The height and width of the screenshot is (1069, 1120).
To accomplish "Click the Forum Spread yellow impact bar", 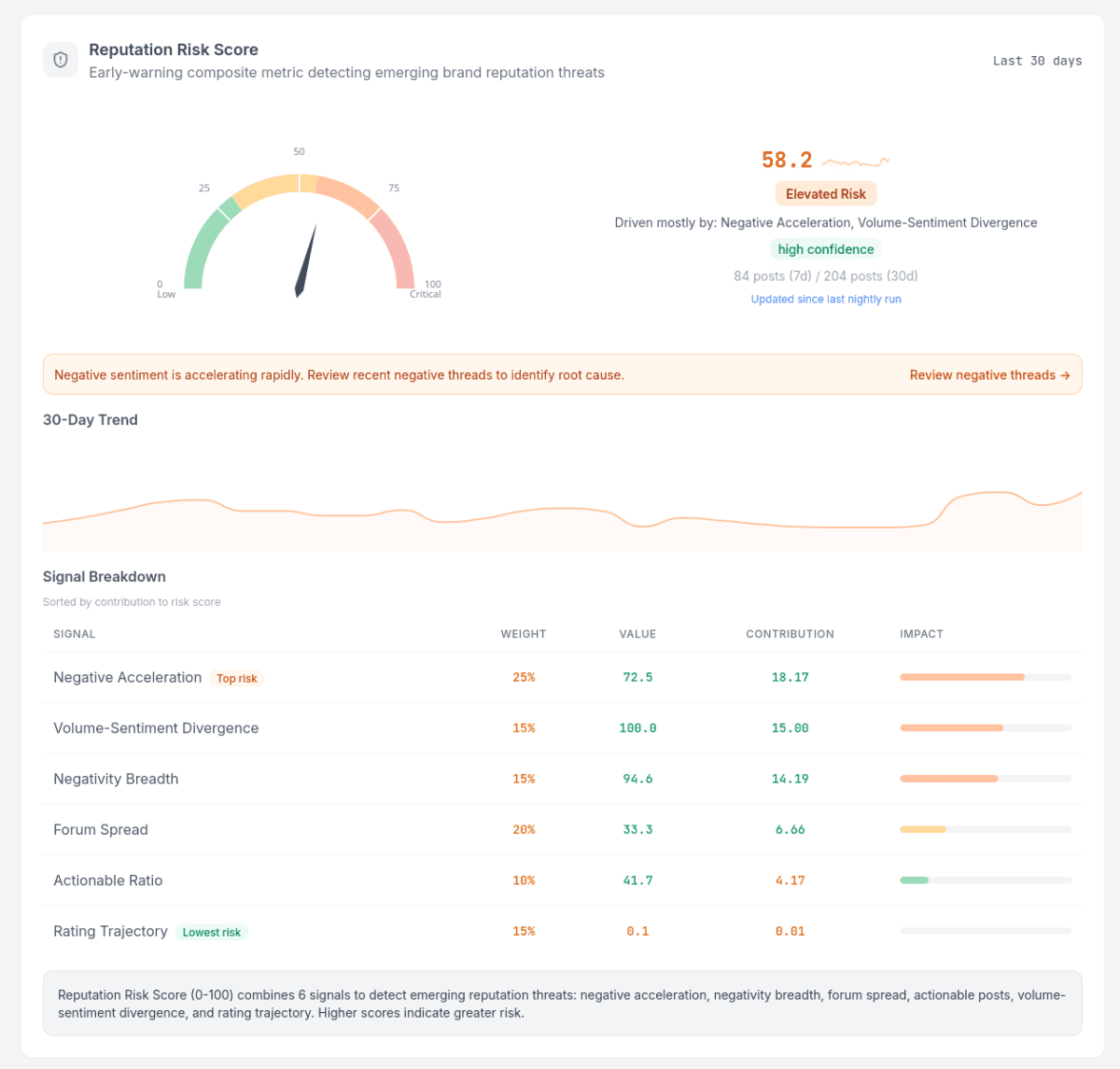I will pyautogui.click(x=923, y=829).
